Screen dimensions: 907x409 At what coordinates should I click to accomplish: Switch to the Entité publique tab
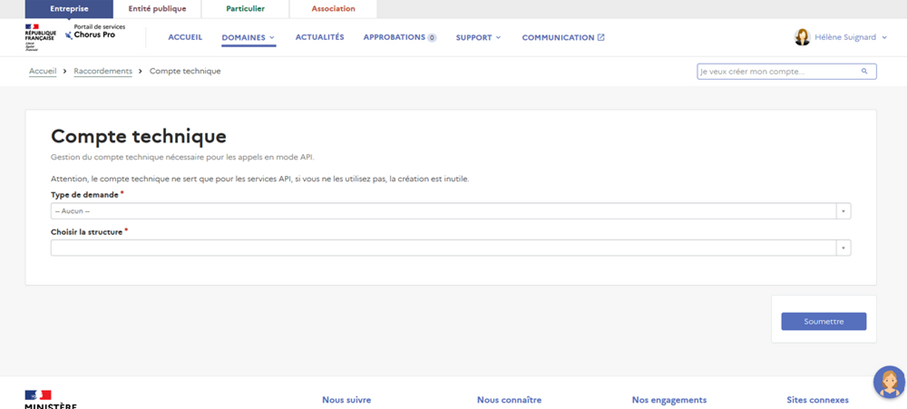pos(157,9)
